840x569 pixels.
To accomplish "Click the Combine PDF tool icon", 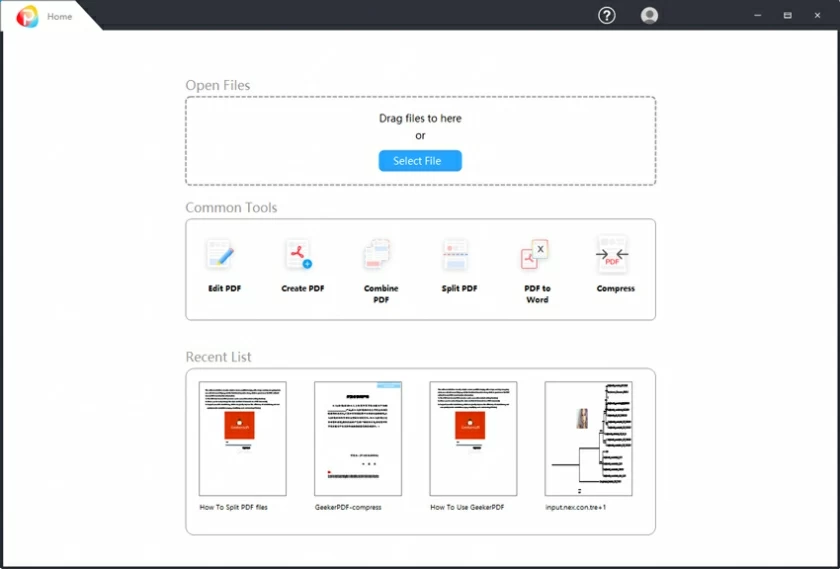I will coord(378,254).
